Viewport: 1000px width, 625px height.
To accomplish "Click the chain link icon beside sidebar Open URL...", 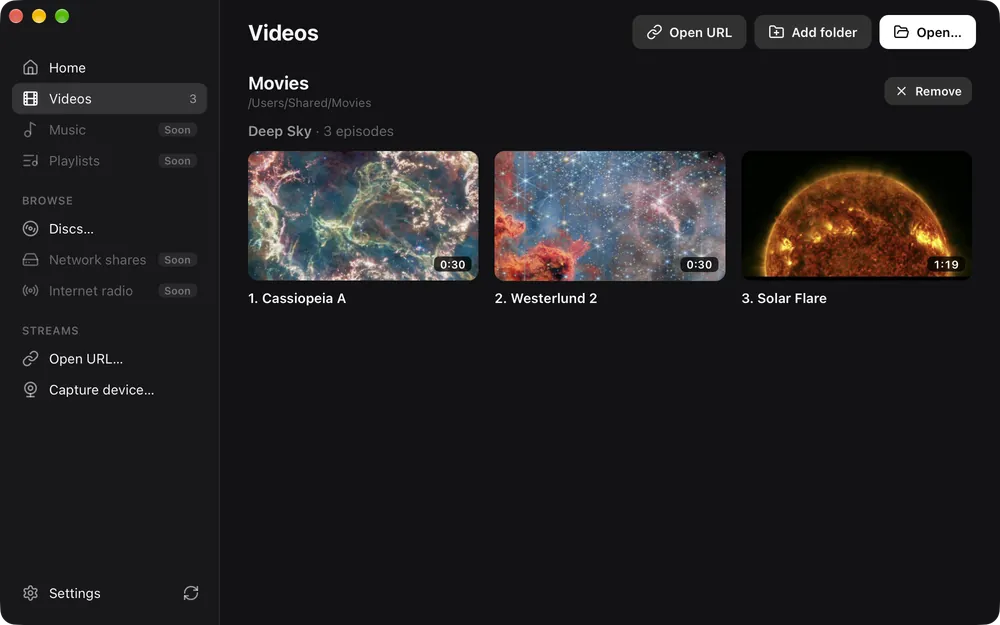I will click(x=30, y=359).
